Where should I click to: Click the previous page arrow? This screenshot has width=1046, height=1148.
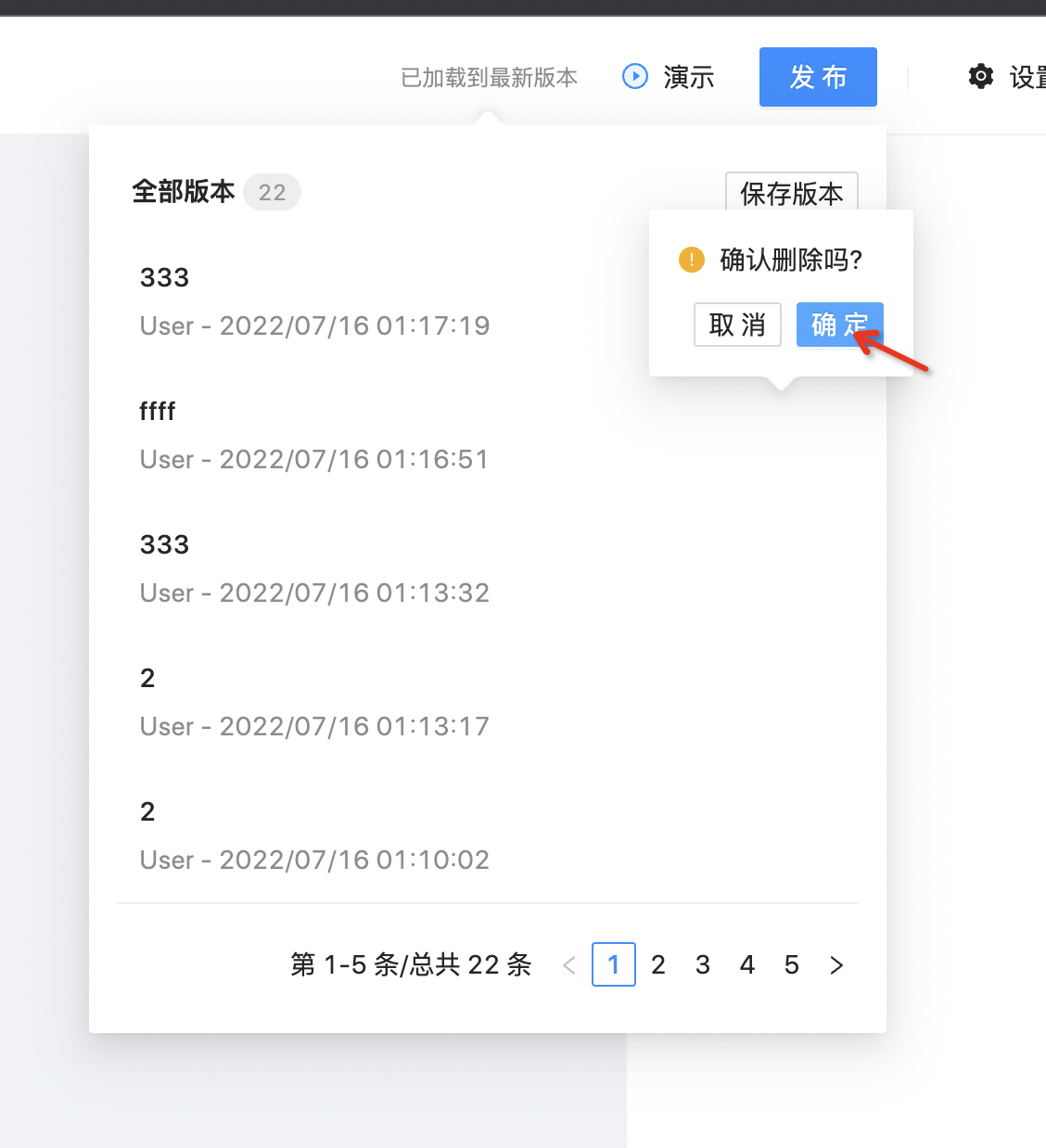click(x=568, y=964)
